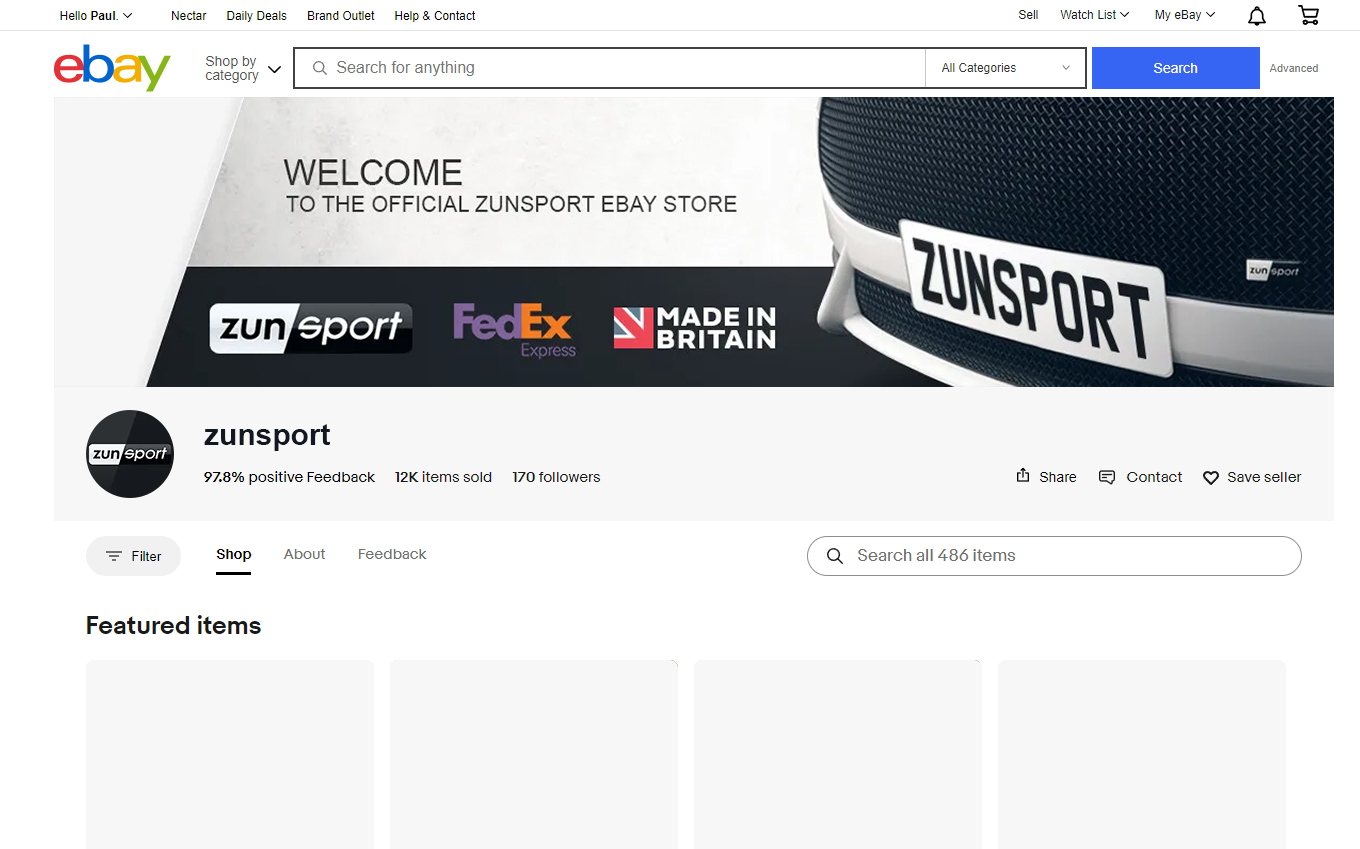Click 97.8% positive Feedback text

[x=289, y=477]
